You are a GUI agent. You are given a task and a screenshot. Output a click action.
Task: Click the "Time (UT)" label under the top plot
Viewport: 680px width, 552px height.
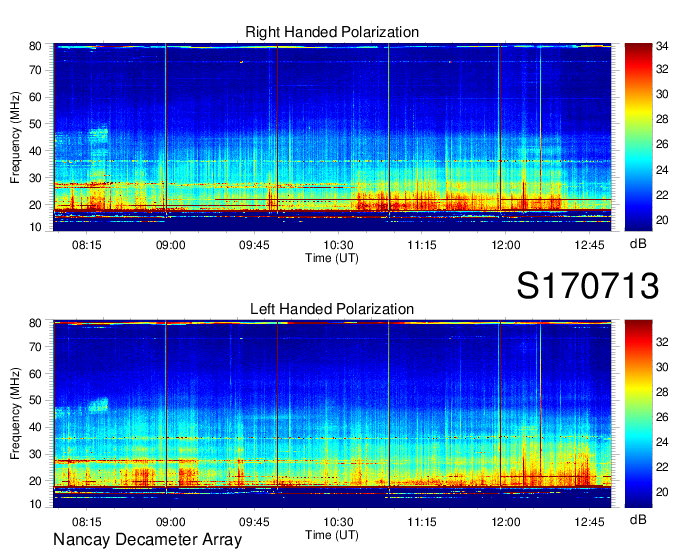pos(332,258)
